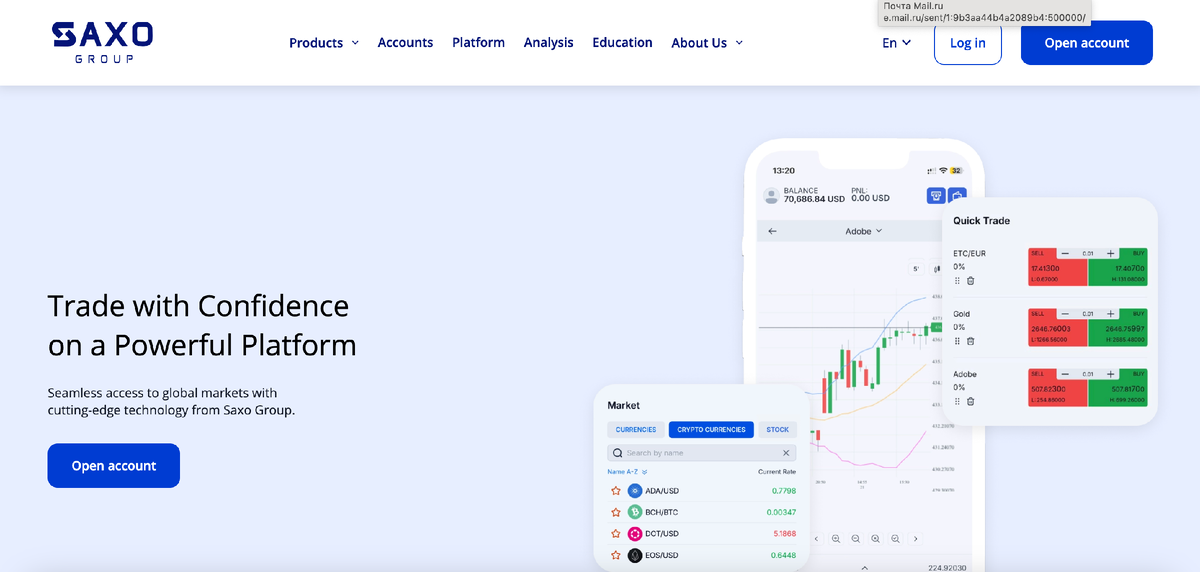Click the zoom-in magnifier nearest the left chart arrow

click(836, 538)
